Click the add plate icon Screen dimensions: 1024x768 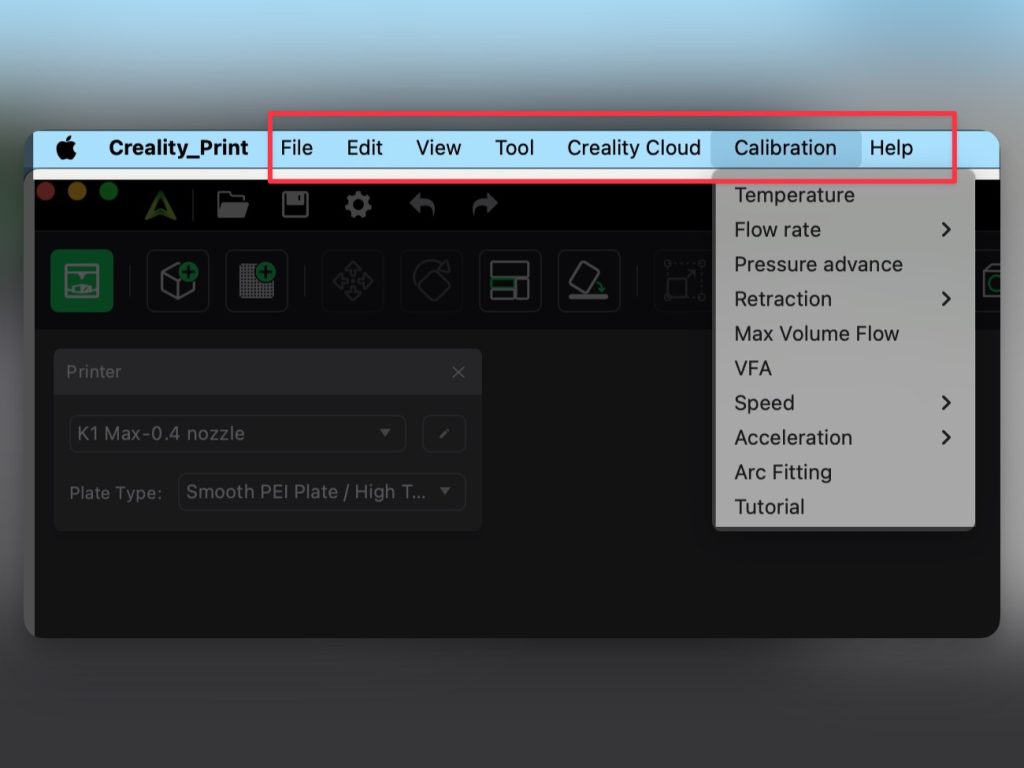pyautogui.click(x=257, y=281)
